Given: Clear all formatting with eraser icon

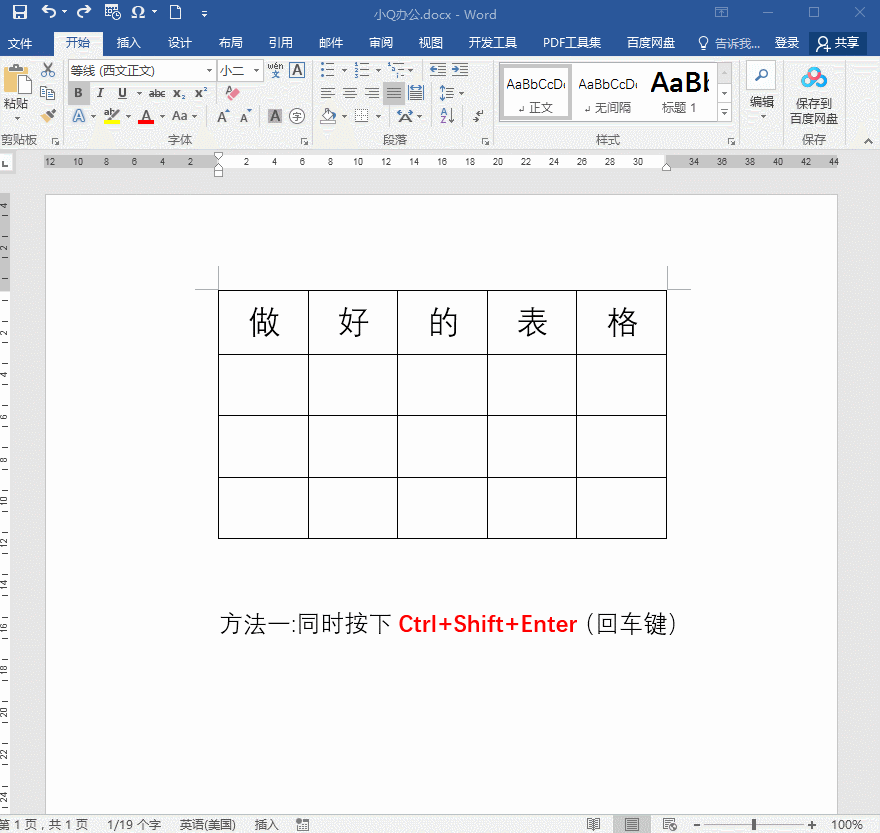Looking at the screenshot, I should pyautogui.click(x=232, y=93).
